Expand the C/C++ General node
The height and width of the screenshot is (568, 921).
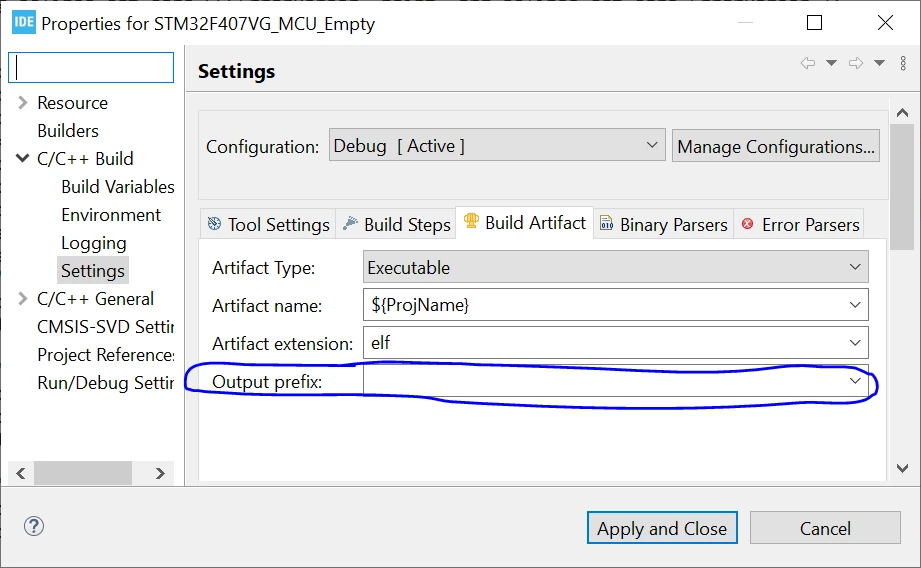pyautogui.click(x=22, y=298)
